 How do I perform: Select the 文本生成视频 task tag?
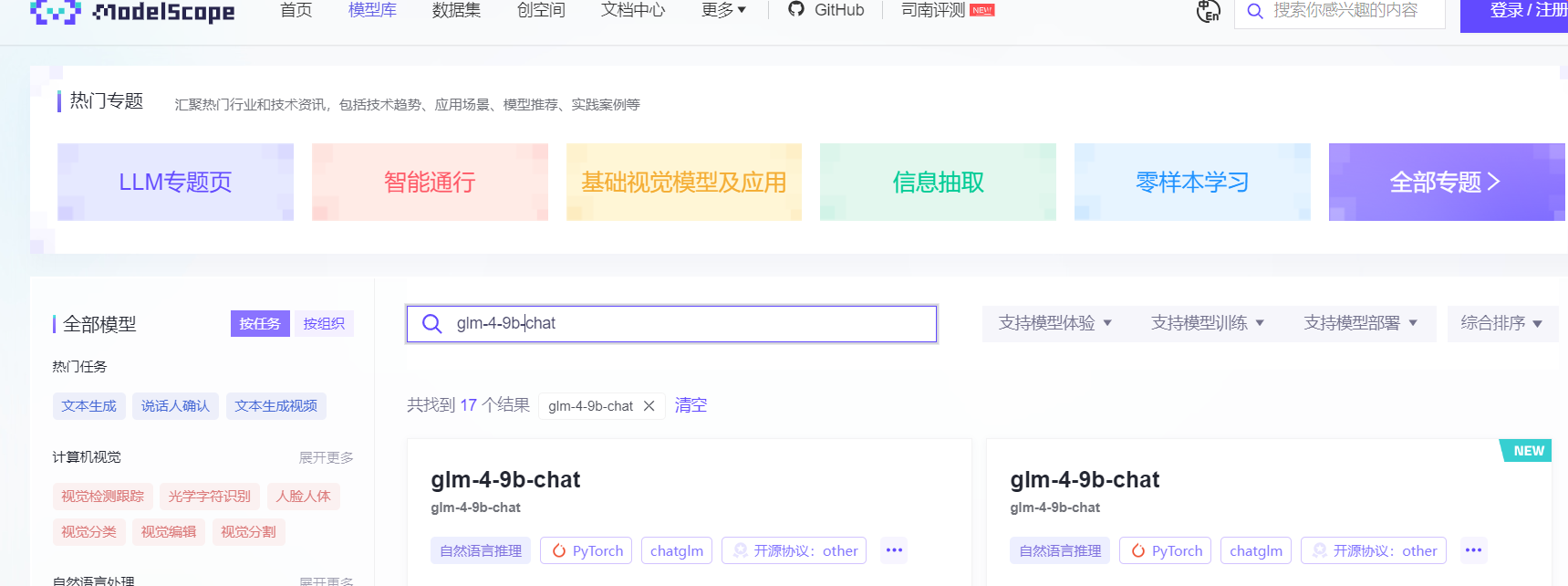(x=276, y=406)
